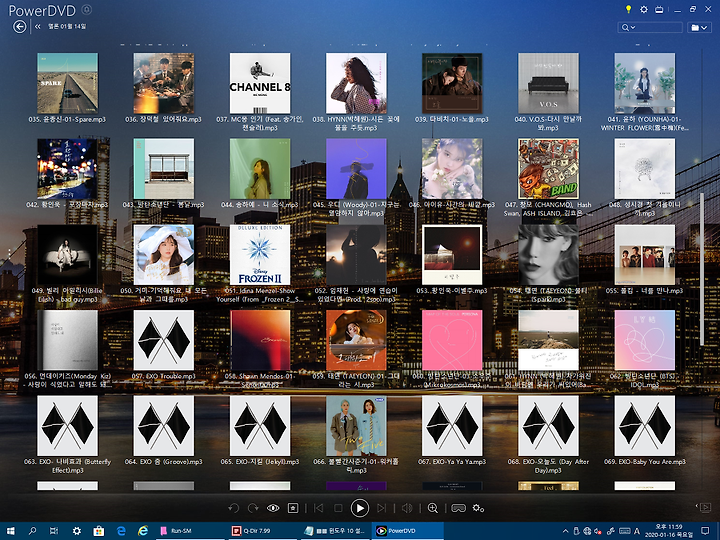The width and height of the screenshot is (720, 540).
Task: Select the 046 IU album cover
Action: coord(452,169)
